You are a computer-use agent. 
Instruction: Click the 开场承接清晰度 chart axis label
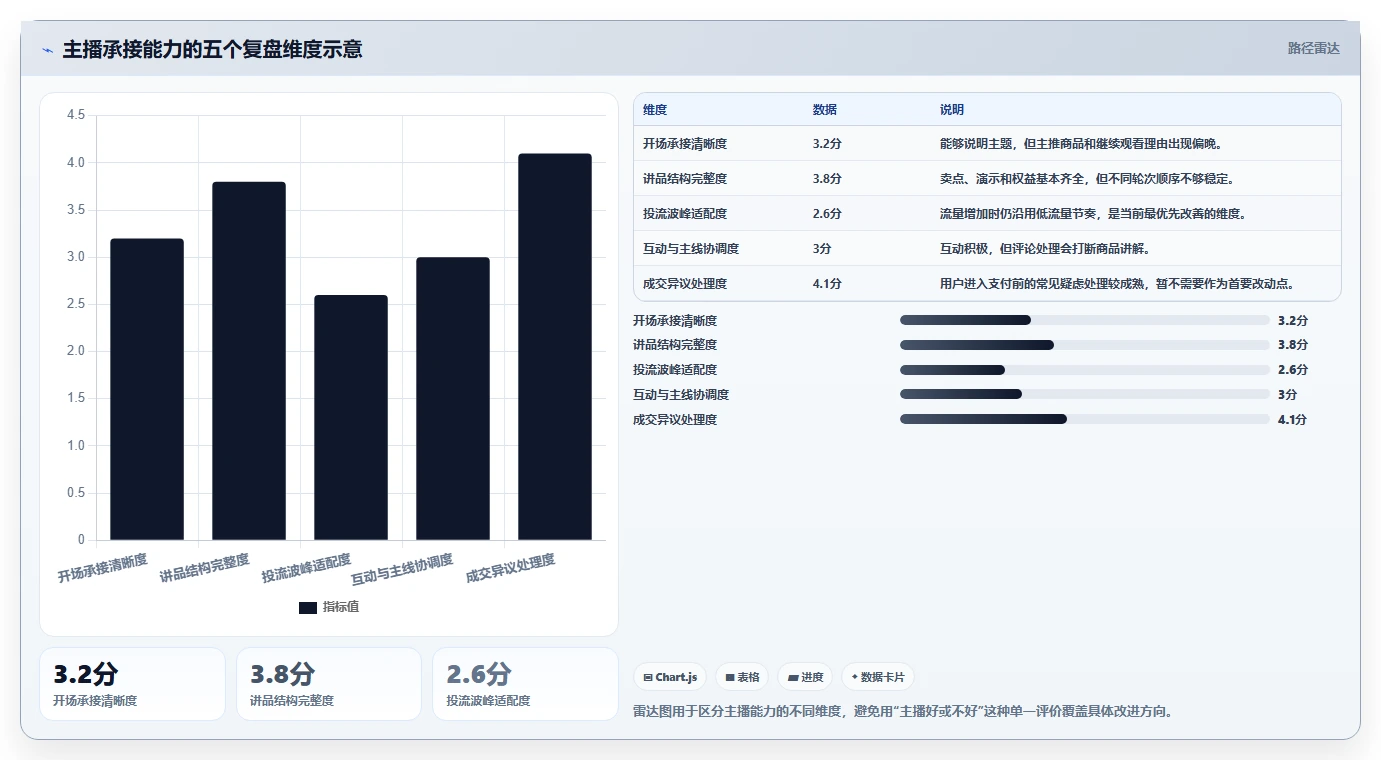pyautogui.click(x=103, y=567)
